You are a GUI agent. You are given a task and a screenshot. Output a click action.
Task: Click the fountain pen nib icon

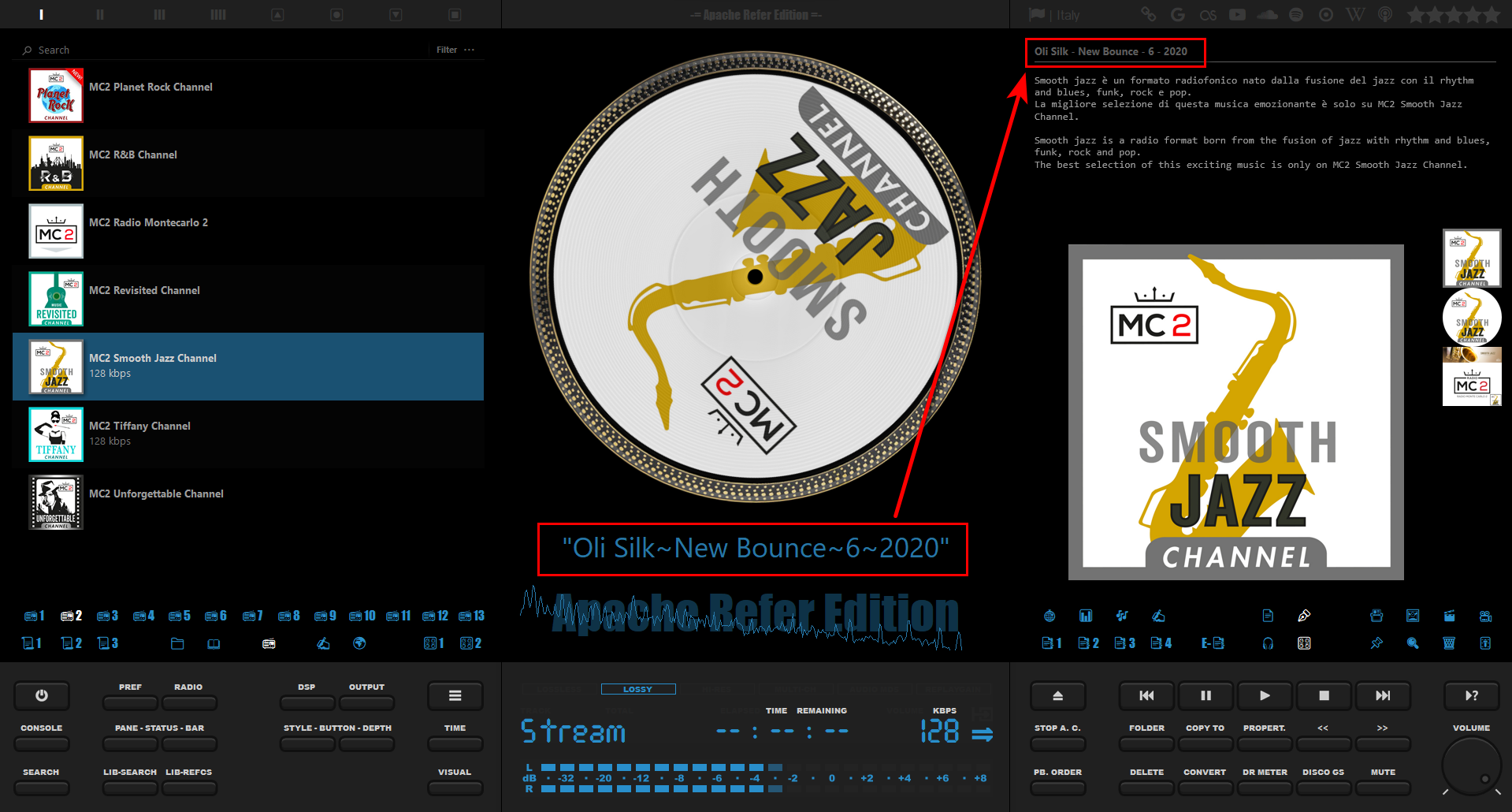(x=1304, y=616)
